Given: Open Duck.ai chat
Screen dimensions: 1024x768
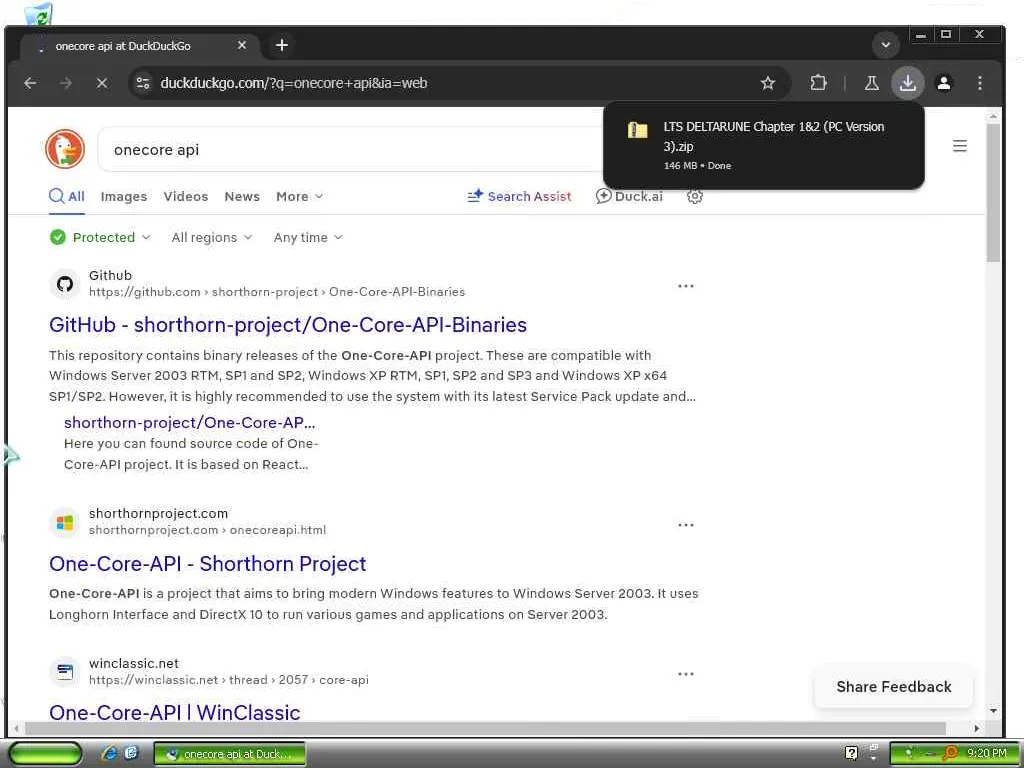Looking at the screenshot, I should (629, 197).
